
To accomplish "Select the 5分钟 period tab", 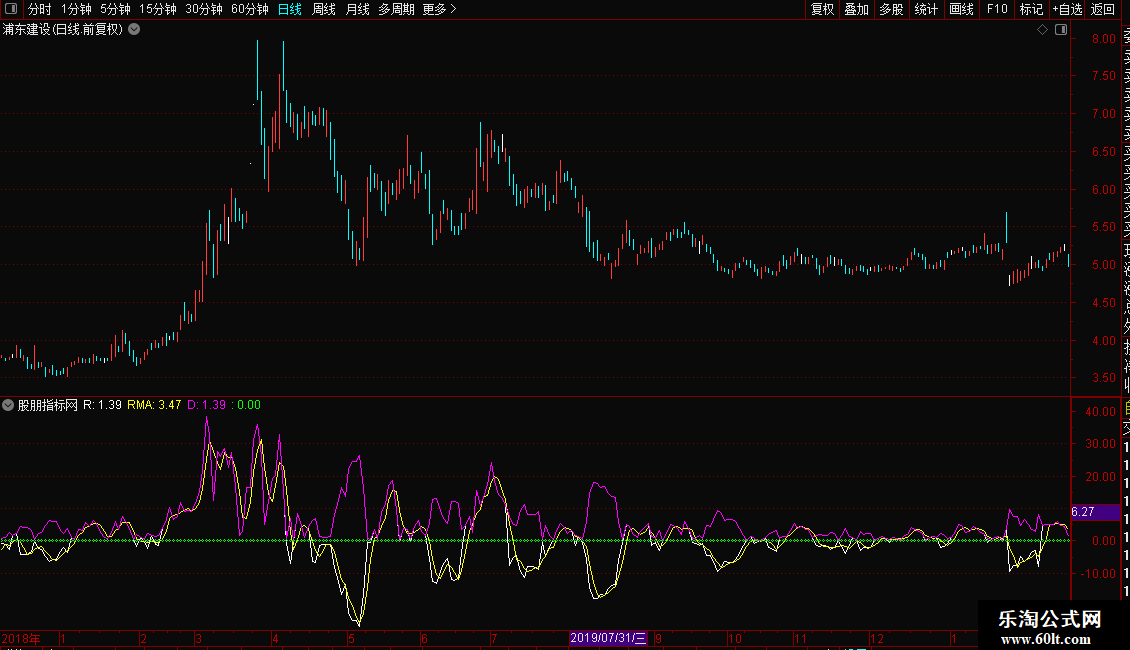I will (115, 9).
